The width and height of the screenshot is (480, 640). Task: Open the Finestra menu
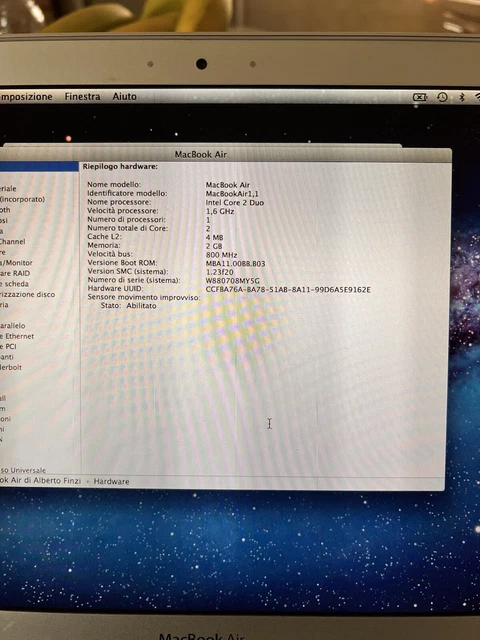(82, 97)
